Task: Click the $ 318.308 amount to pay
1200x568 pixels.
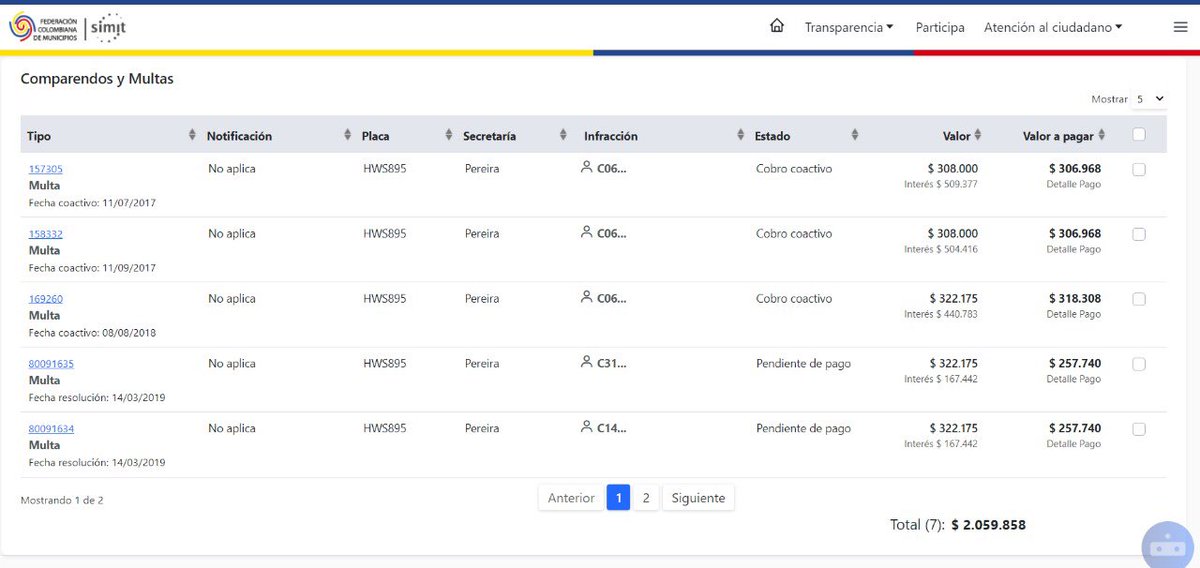Action: click(x=1075, y=298)
